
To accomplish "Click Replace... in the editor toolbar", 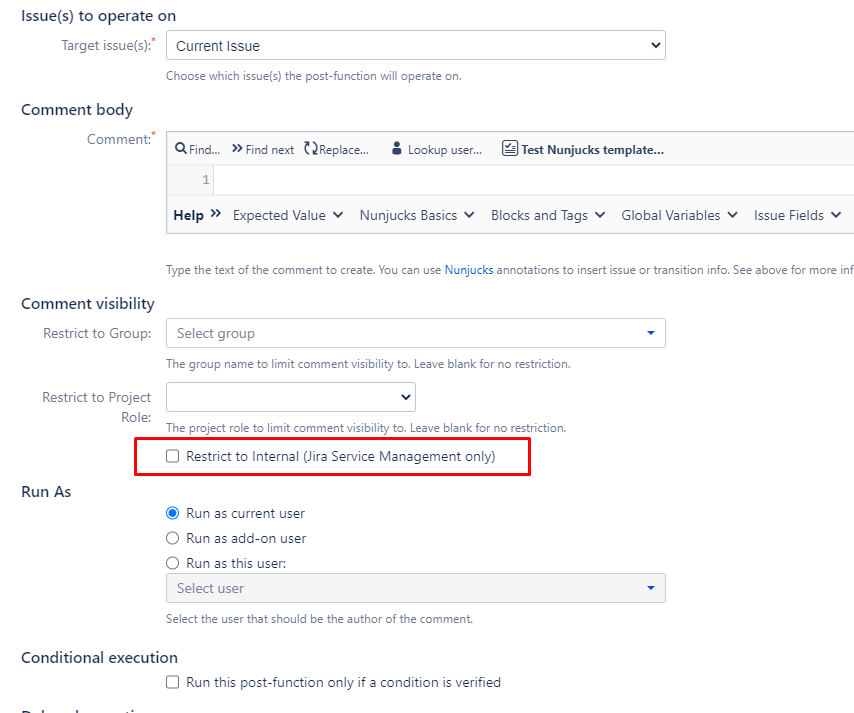I will point(344,150).
